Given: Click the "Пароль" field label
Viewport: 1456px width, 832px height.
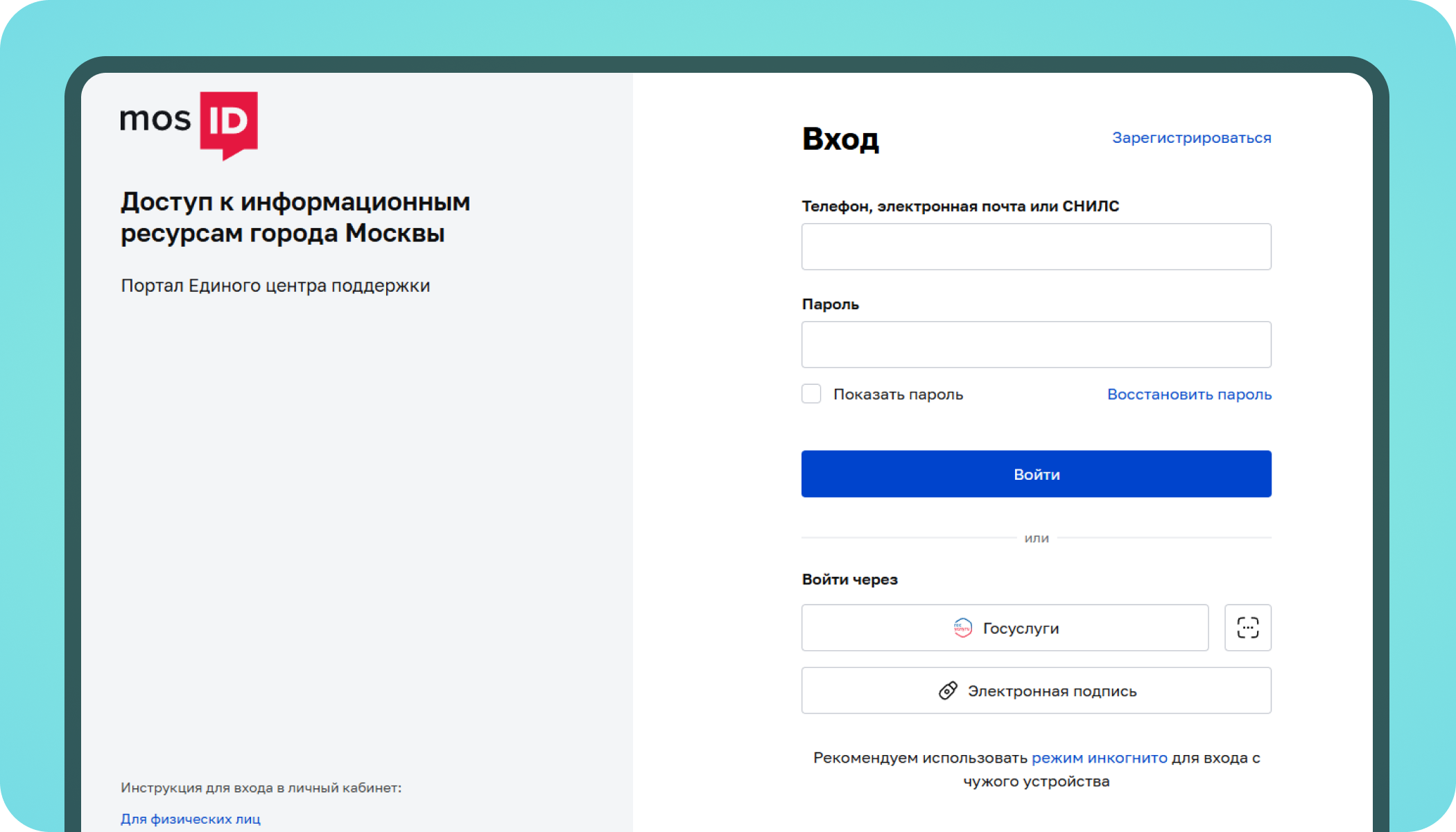Looking at the screenshot, I should (830, 304).
